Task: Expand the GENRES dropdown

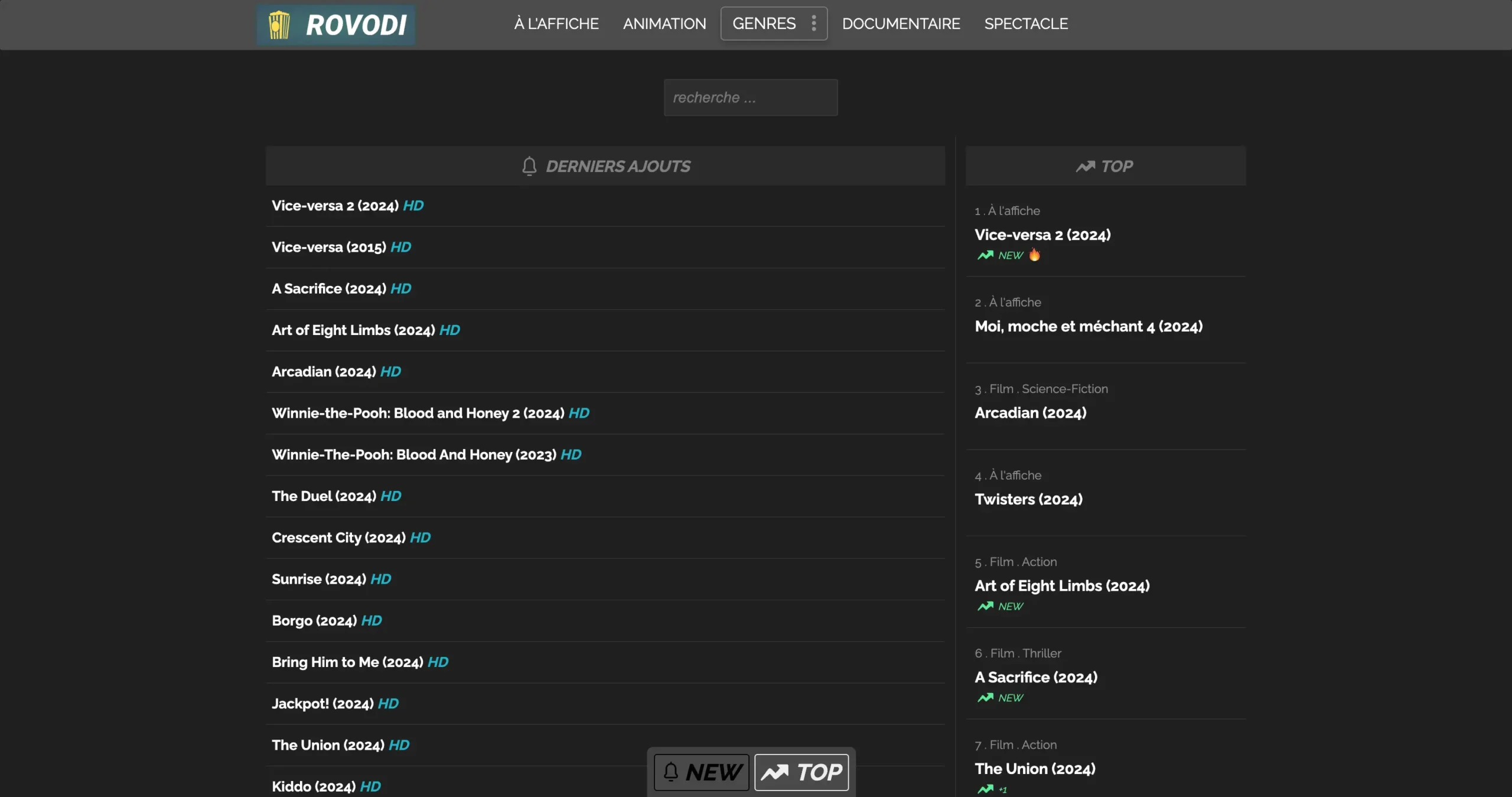Action: 773,24
